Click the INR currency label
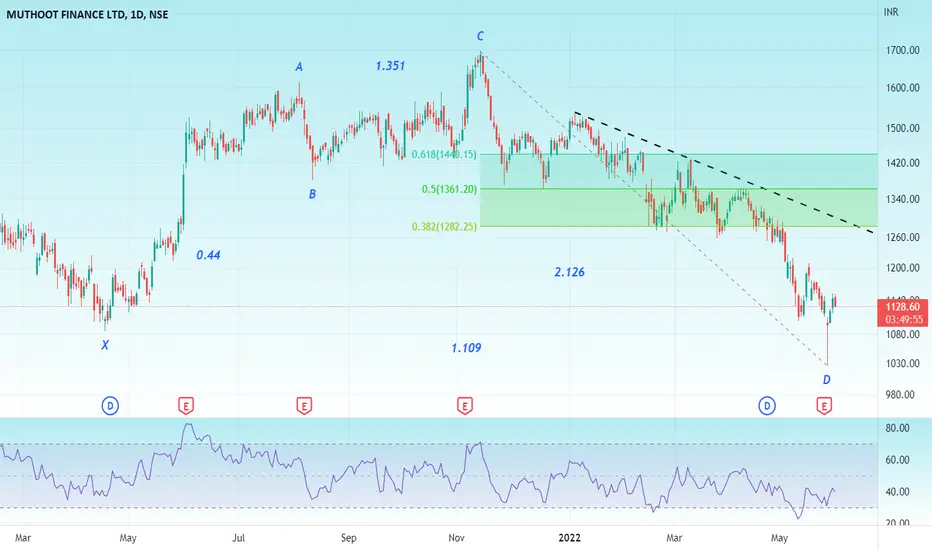This screenshot has height=550, width=932. [891, 12]
